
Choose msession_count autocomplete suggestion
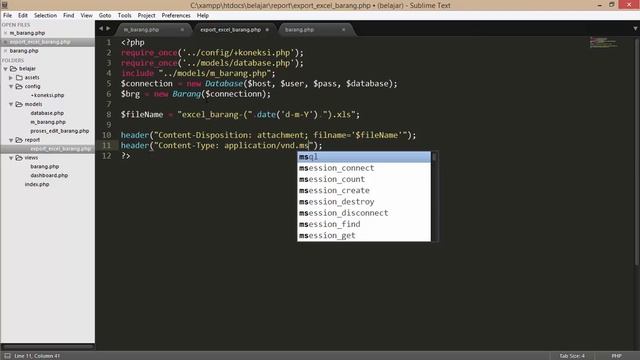(x=364, y=179)
